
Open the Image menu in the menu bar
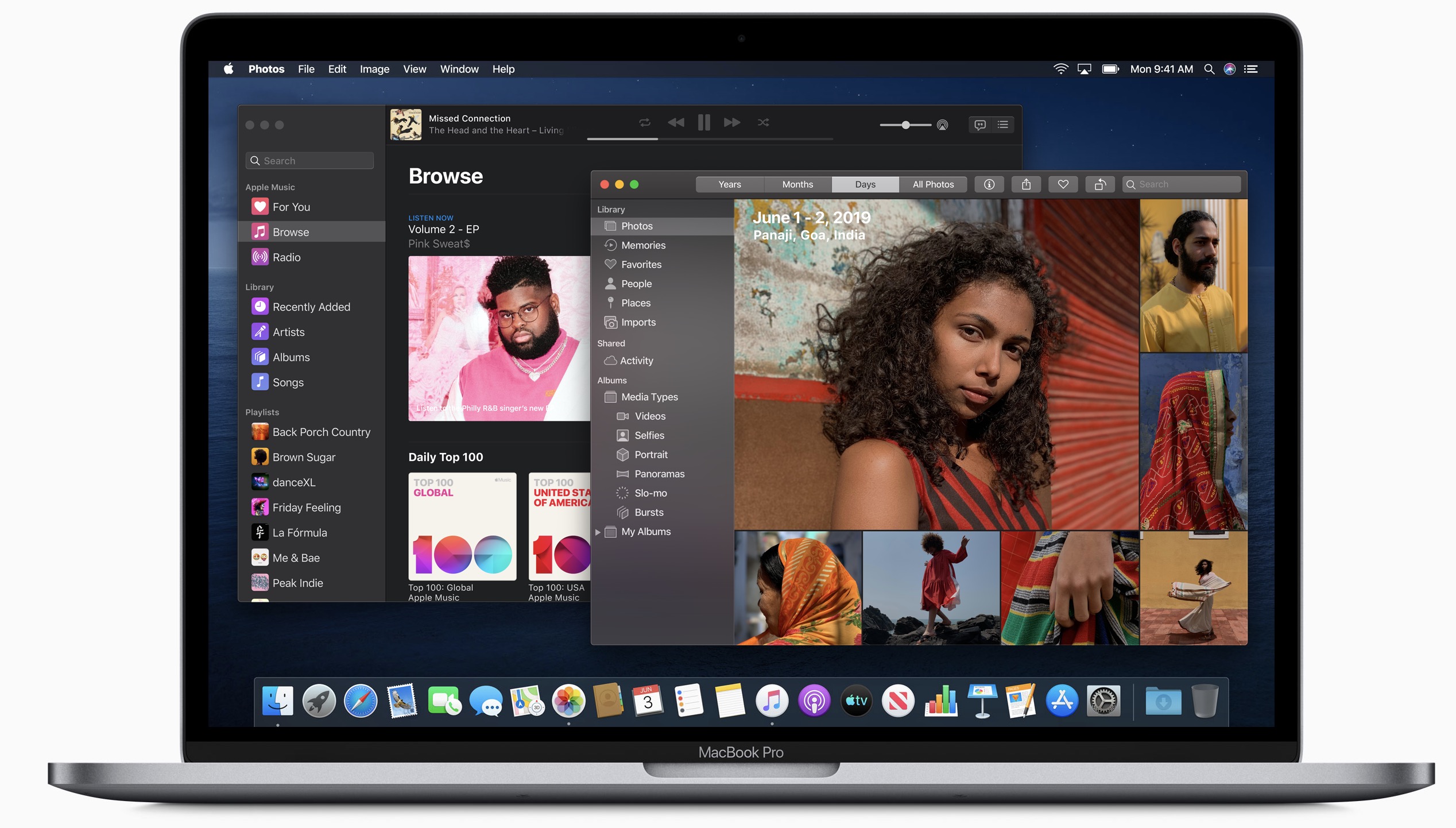click(x=374, y=69)
